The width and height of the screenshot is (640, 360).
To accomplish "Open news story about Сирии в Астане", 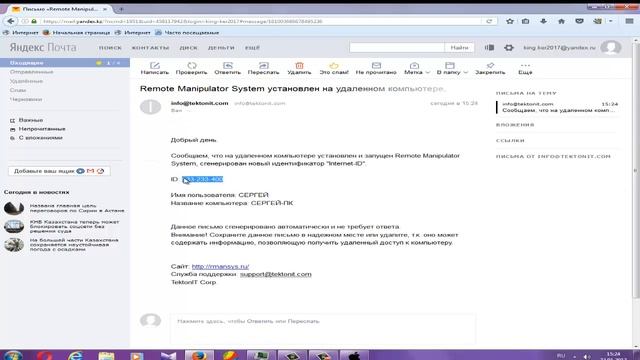I will point(77,208).
